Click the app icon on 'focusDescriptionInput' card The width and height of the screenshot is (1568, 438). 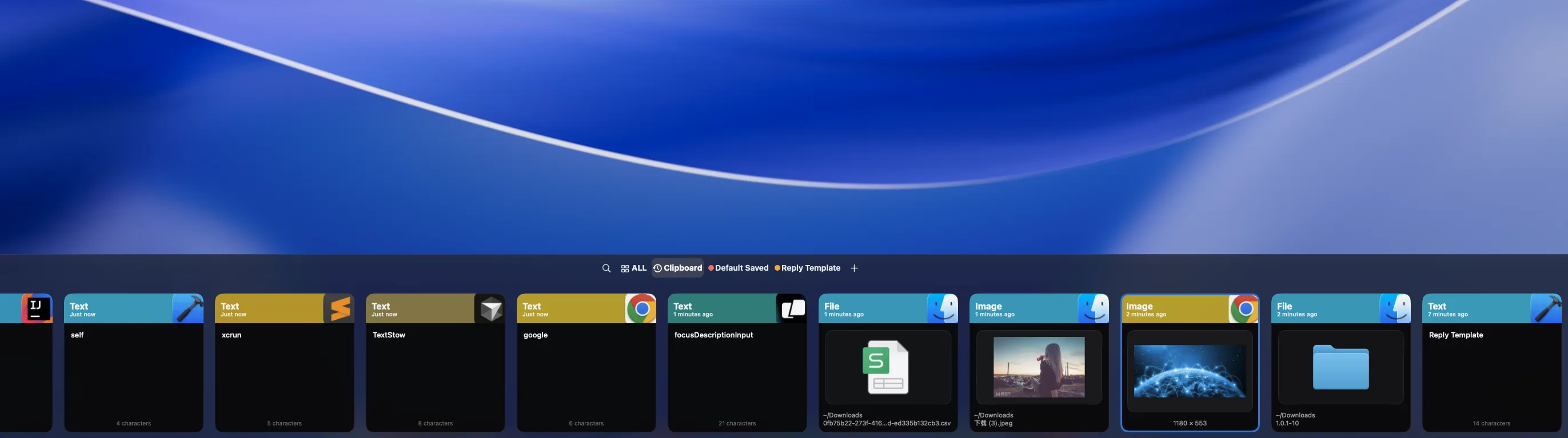pyautogui.click(x=792, y=308)
